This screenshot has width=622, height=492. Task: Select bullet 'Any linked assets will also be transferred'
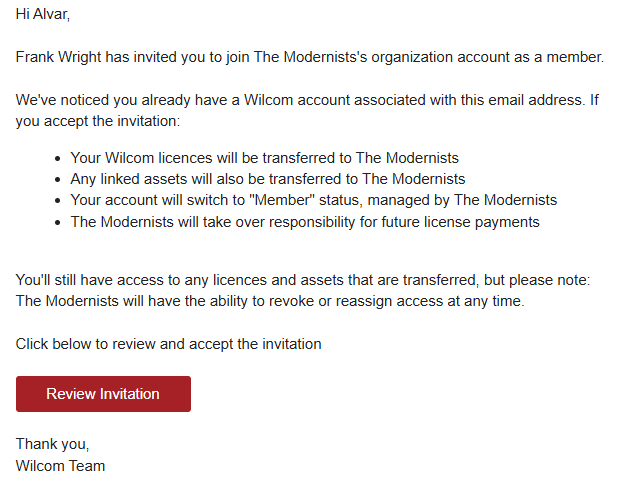click(268, 179)
